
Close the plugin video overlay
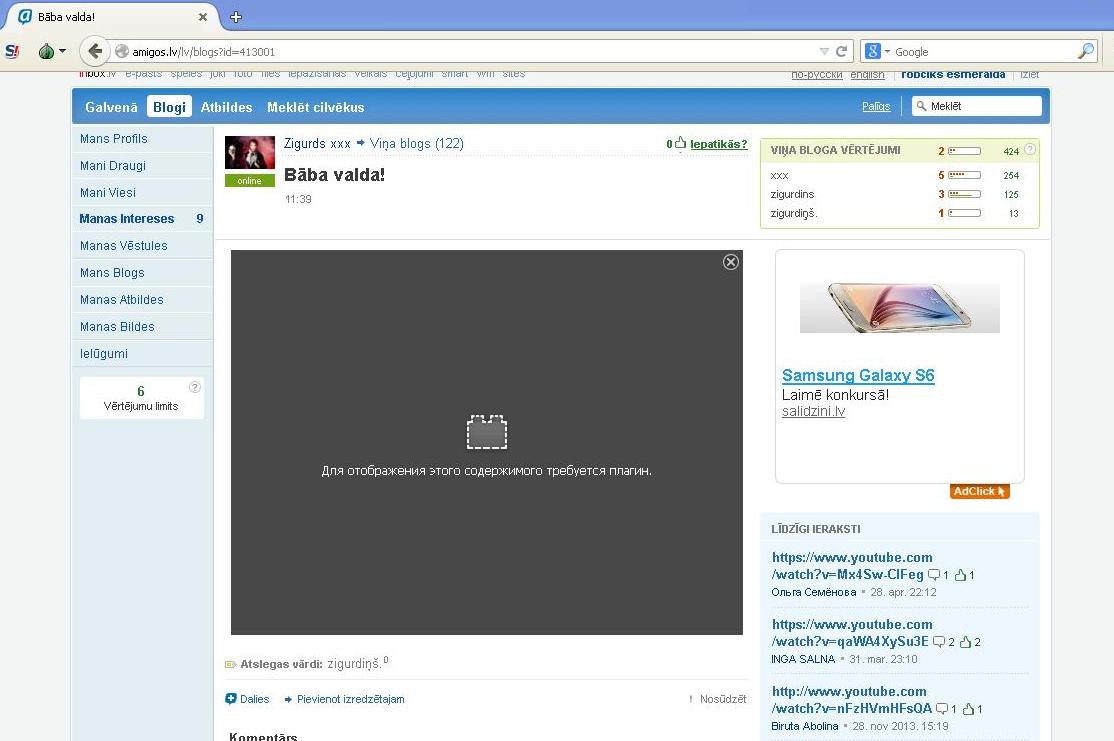click(x=731, y=262)
